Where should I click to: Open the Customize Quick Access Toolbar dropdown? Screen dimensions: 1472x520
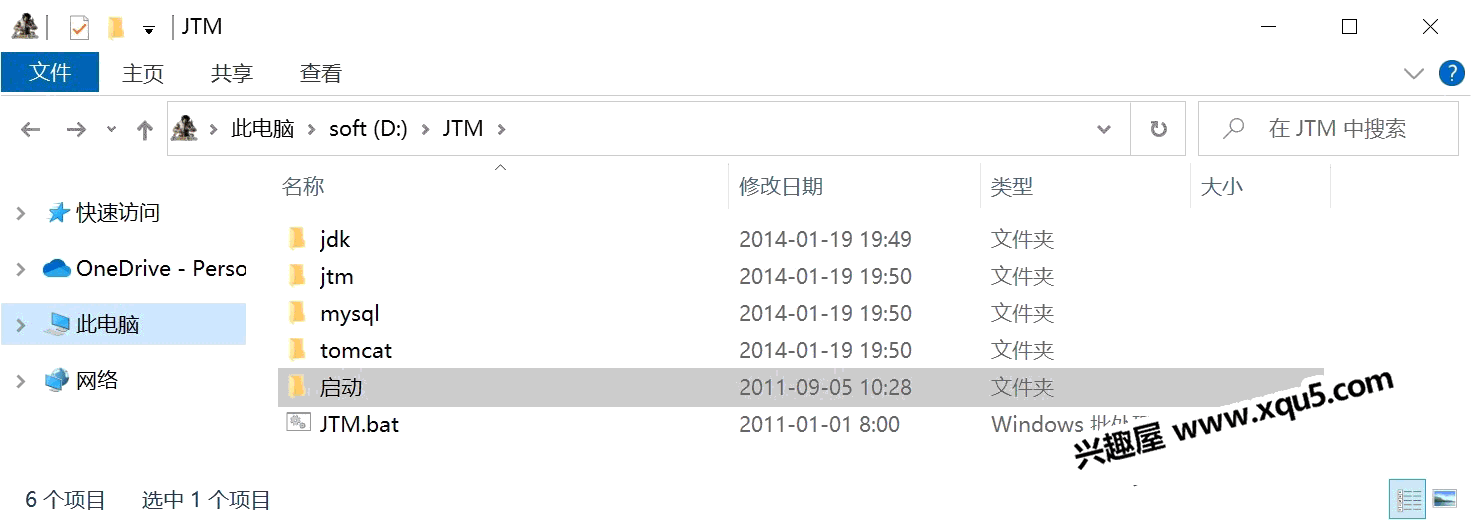pos(149,30)
